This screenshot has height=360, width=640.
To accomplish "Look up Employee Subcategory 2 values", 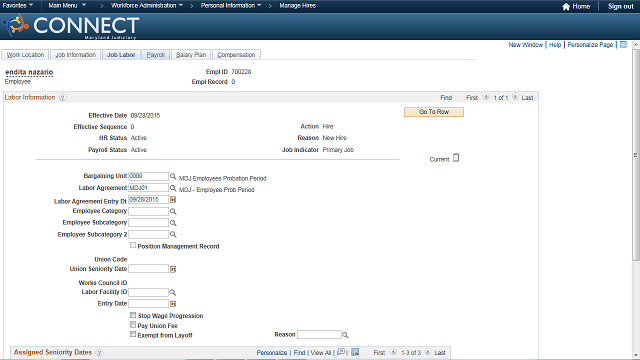I will coord(173,234).
